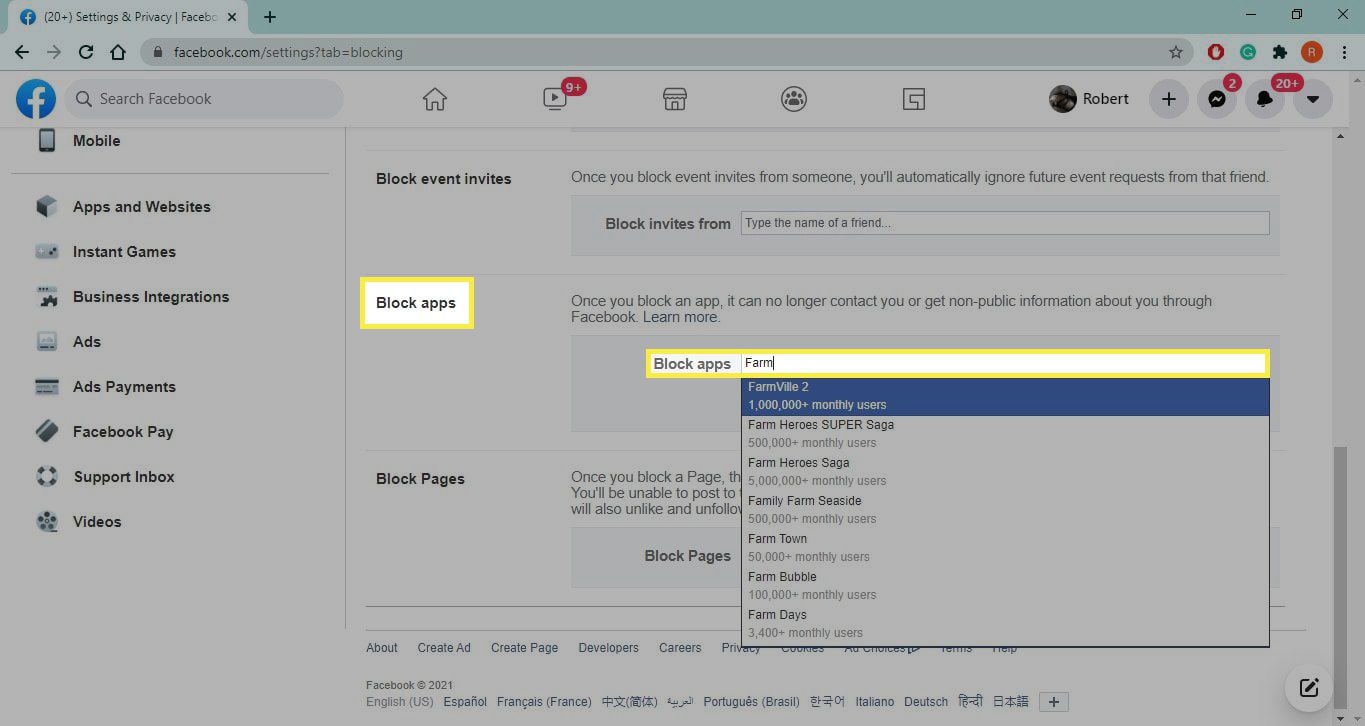Bookmark this page with star icon
The height and width of the screenshot is (726, 1365).
tap(1176, 52)
